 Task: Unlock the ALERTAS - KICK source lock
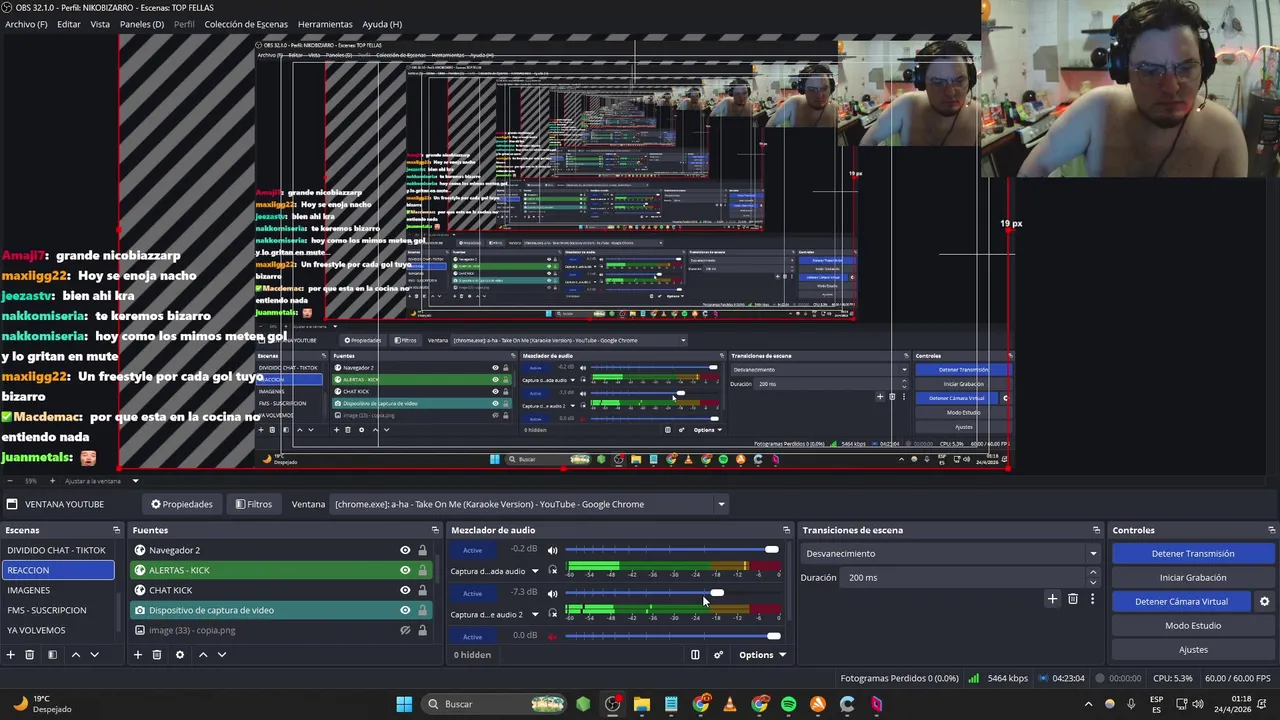[422, 570]
